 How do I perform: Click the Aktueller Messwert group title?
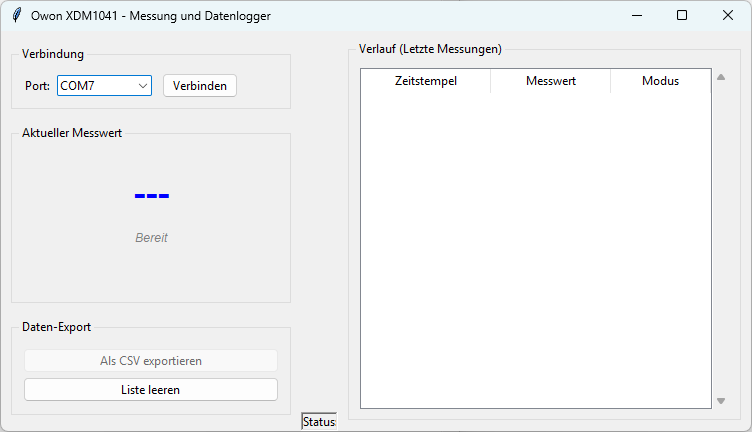pos(72,133)
